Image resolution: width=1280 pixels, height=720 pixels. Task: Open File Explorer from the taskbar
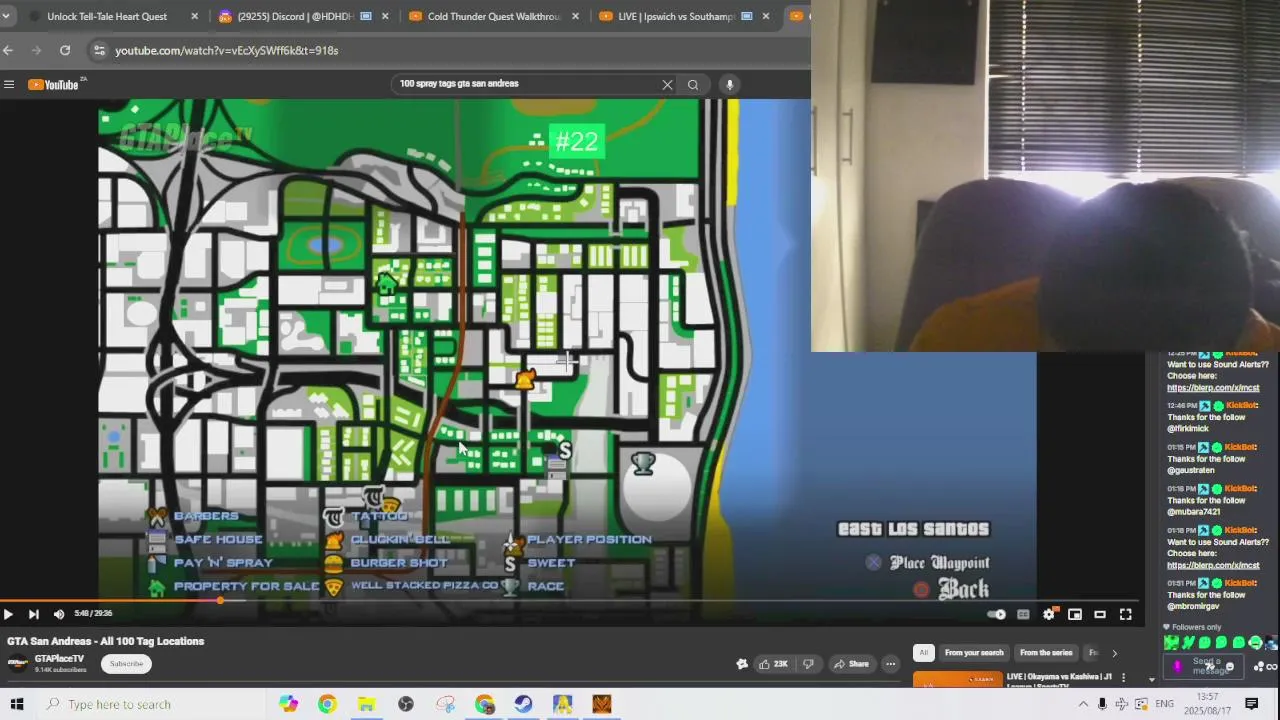(366, 704)
